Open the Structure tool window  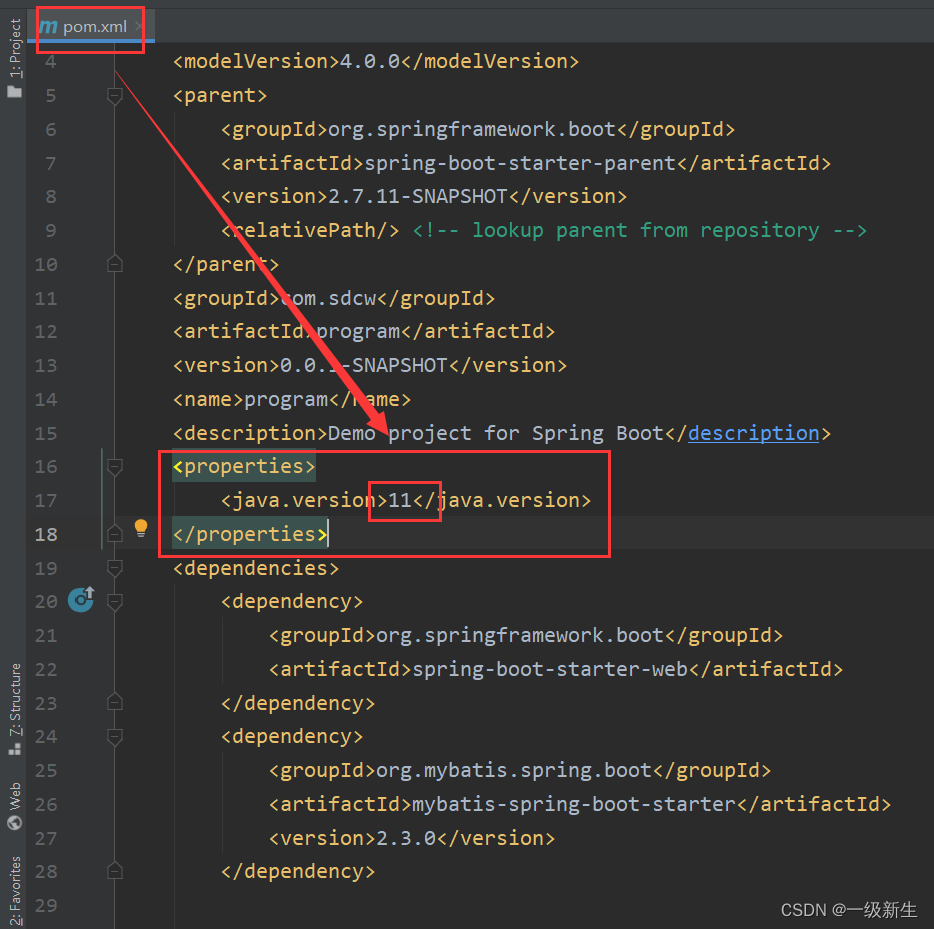[15, 709]
